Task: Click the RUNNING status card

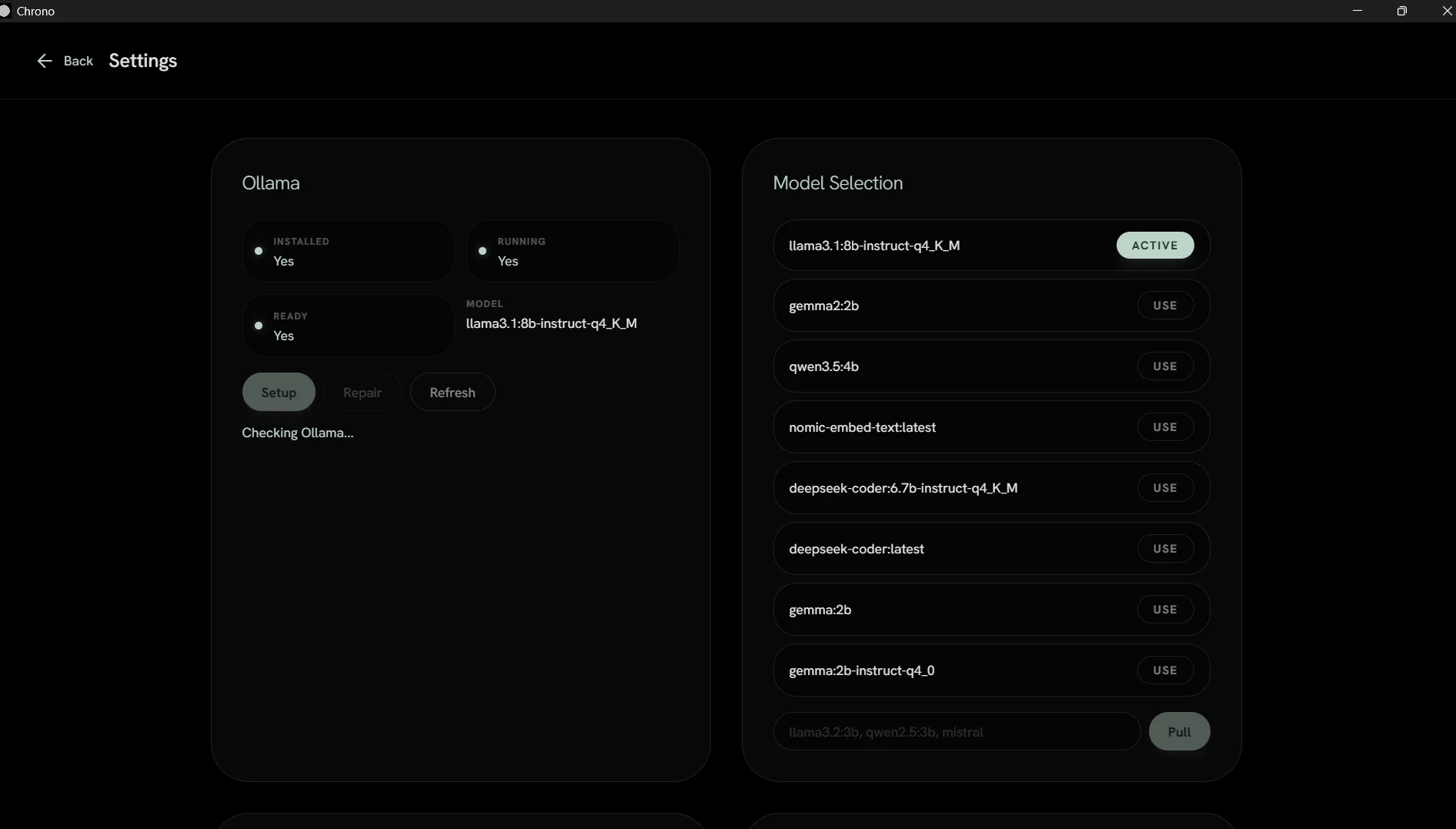Action: click(x=573, y=251)
